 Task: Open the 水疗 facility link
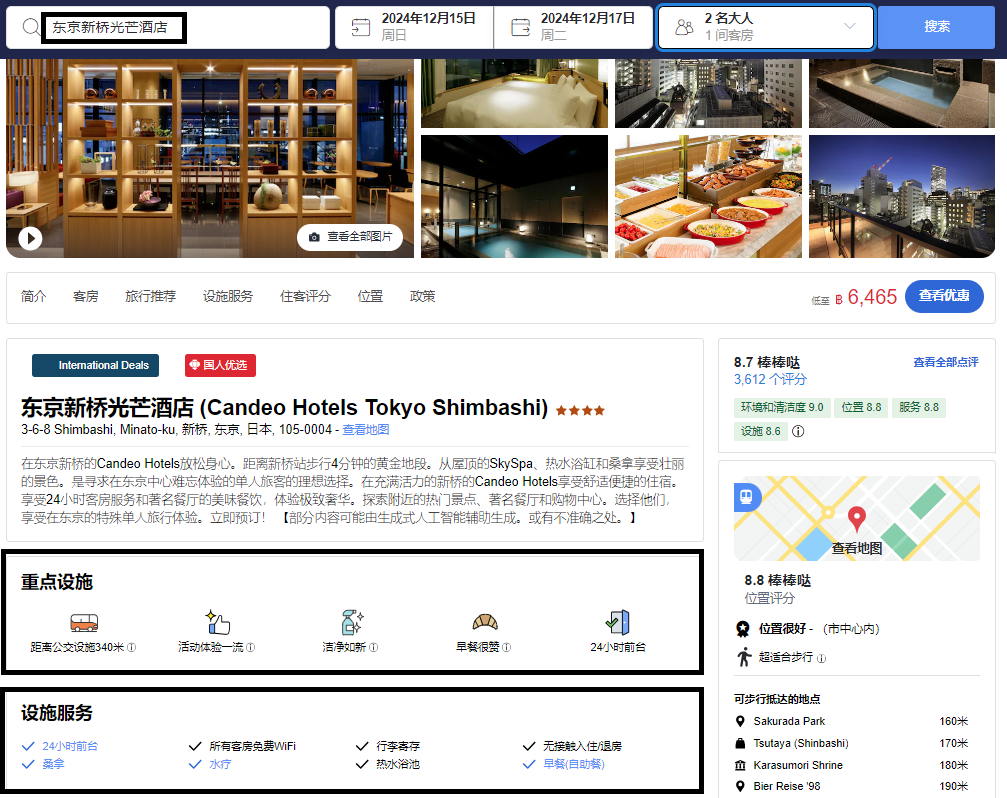tap(220, 764)
